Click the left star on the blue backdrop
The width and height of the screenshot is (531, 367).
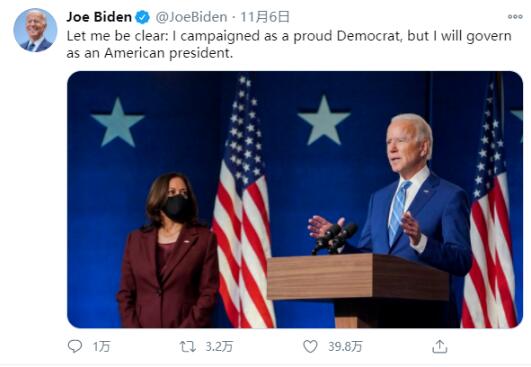118,122
